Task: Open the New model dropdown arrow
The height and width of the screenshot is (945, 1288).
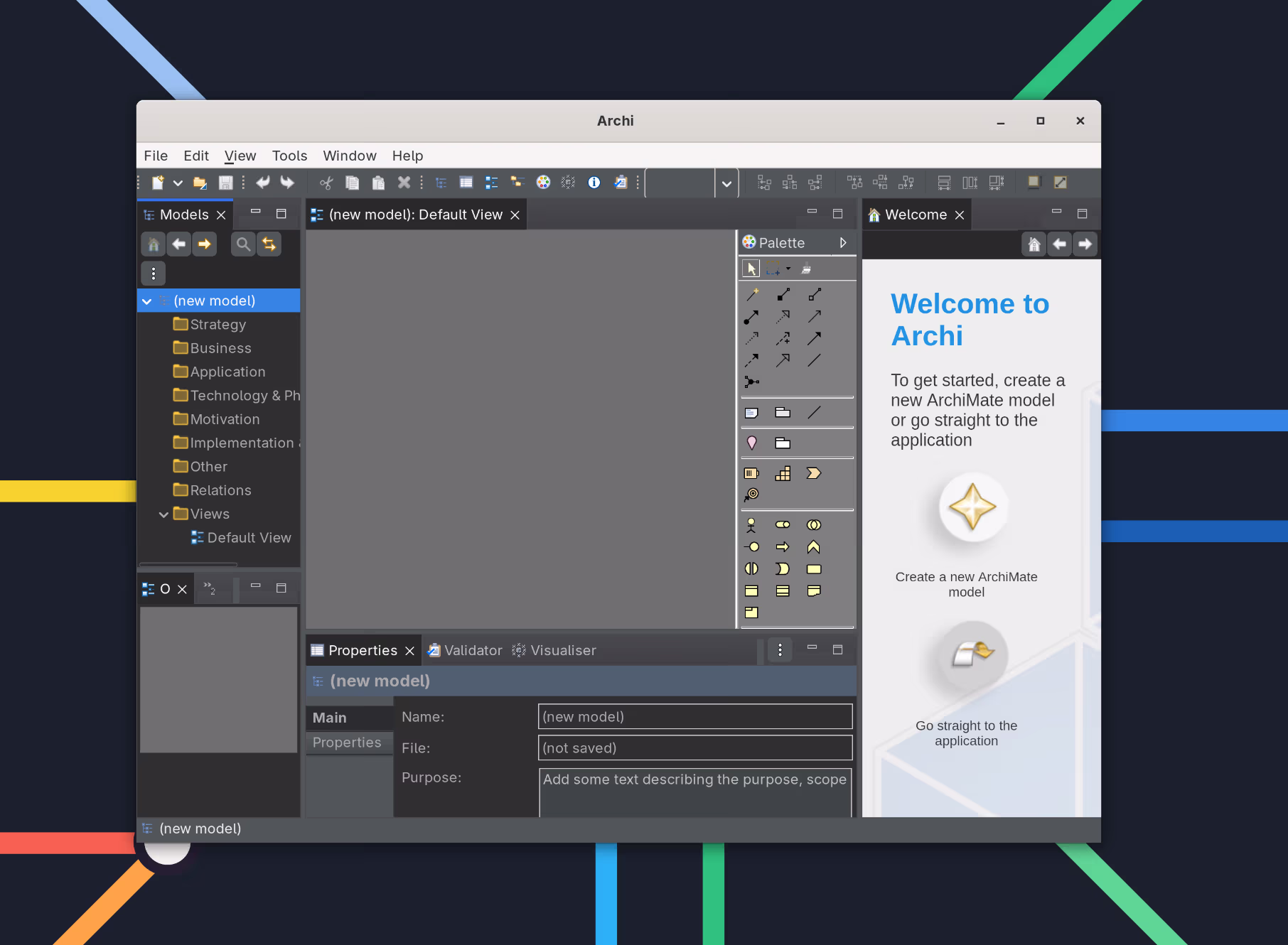Action: (x=178, y=183)
